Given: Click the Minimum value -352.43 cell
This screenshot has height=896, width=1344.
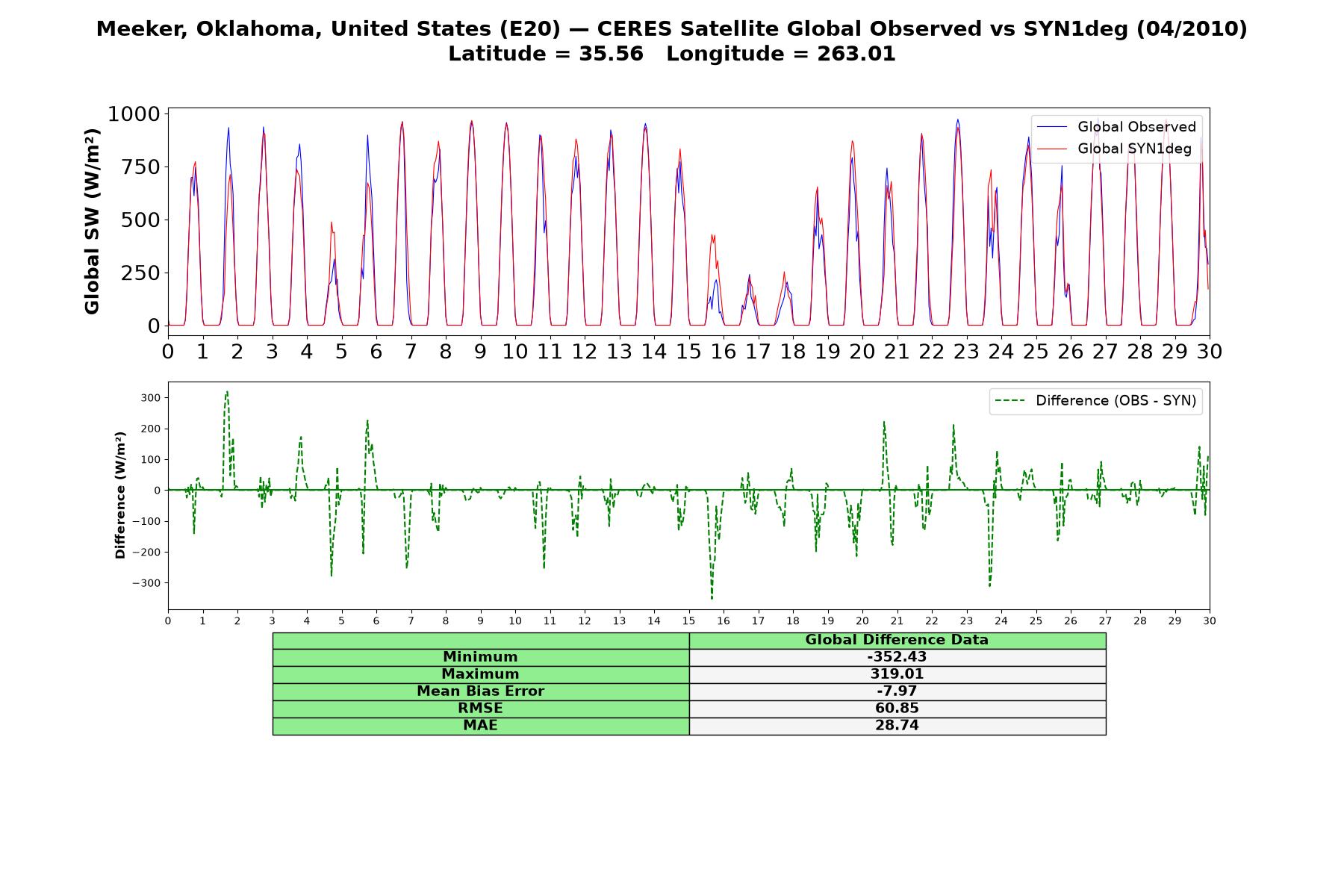Looking at the screenshot, I should tap(897, 657).
